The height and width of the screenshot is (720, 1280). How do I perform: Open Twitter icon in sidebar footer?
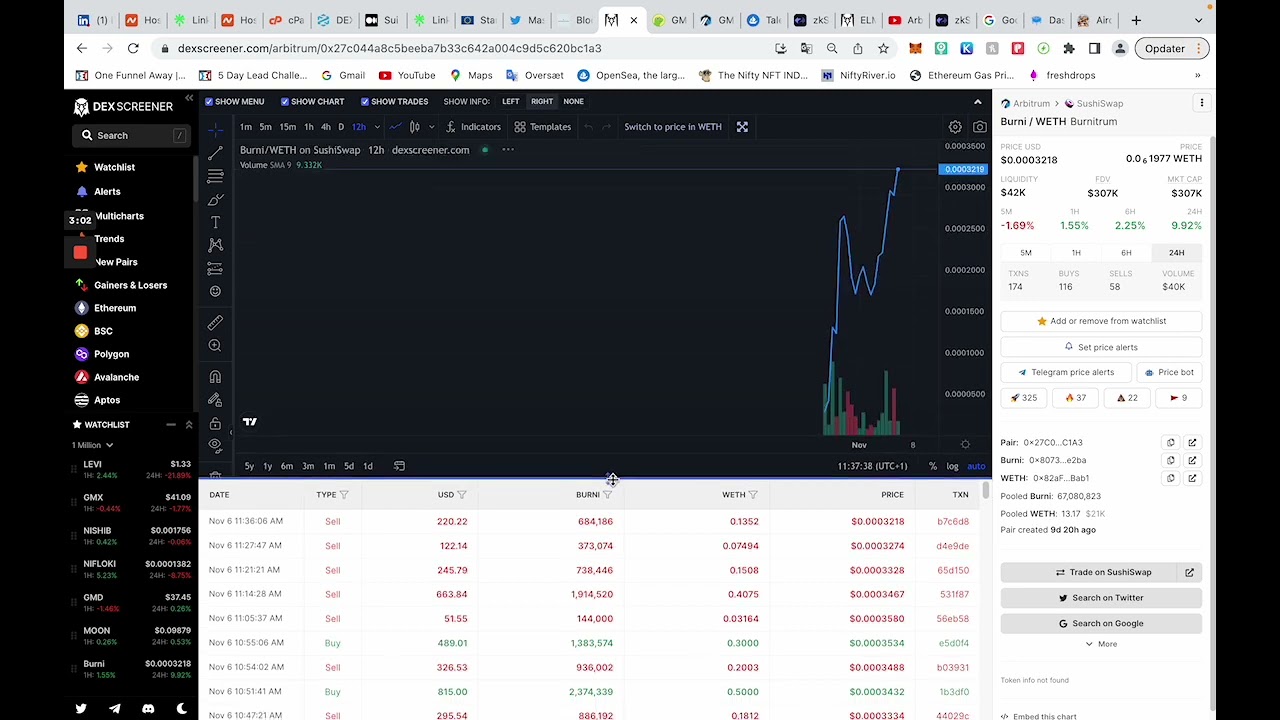point(81,709)
